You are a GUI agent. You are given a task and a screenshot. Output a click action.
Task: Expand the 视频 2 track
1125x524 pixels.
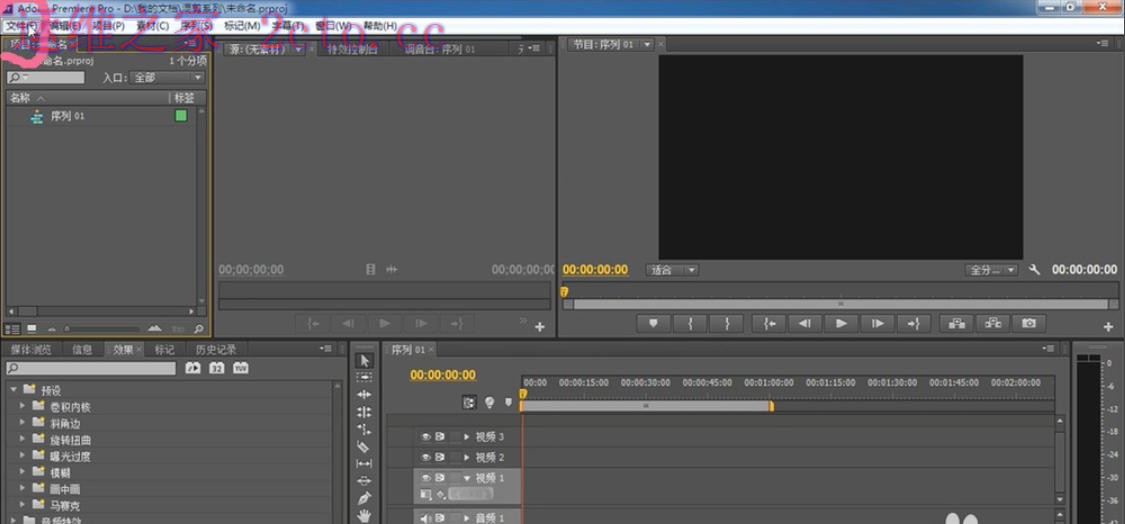pos(468,457)
